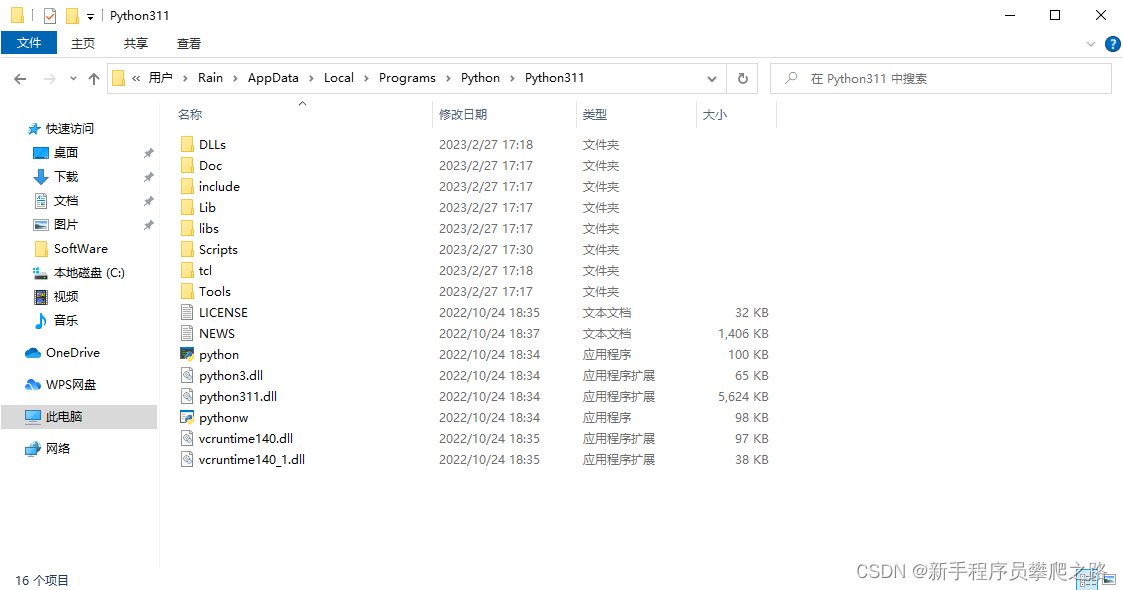
Task: Expand the ribbon with the chevron
Action: tap(1091, 44)
